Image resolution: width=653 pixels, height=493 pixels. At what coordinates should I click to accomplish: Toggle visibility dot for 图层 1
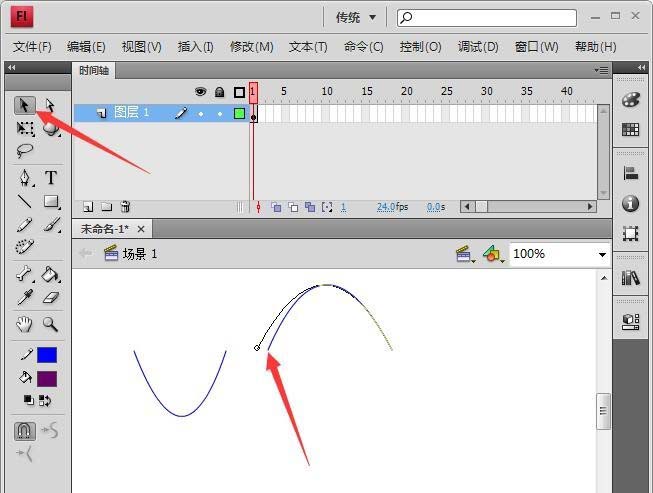[201, 114]
